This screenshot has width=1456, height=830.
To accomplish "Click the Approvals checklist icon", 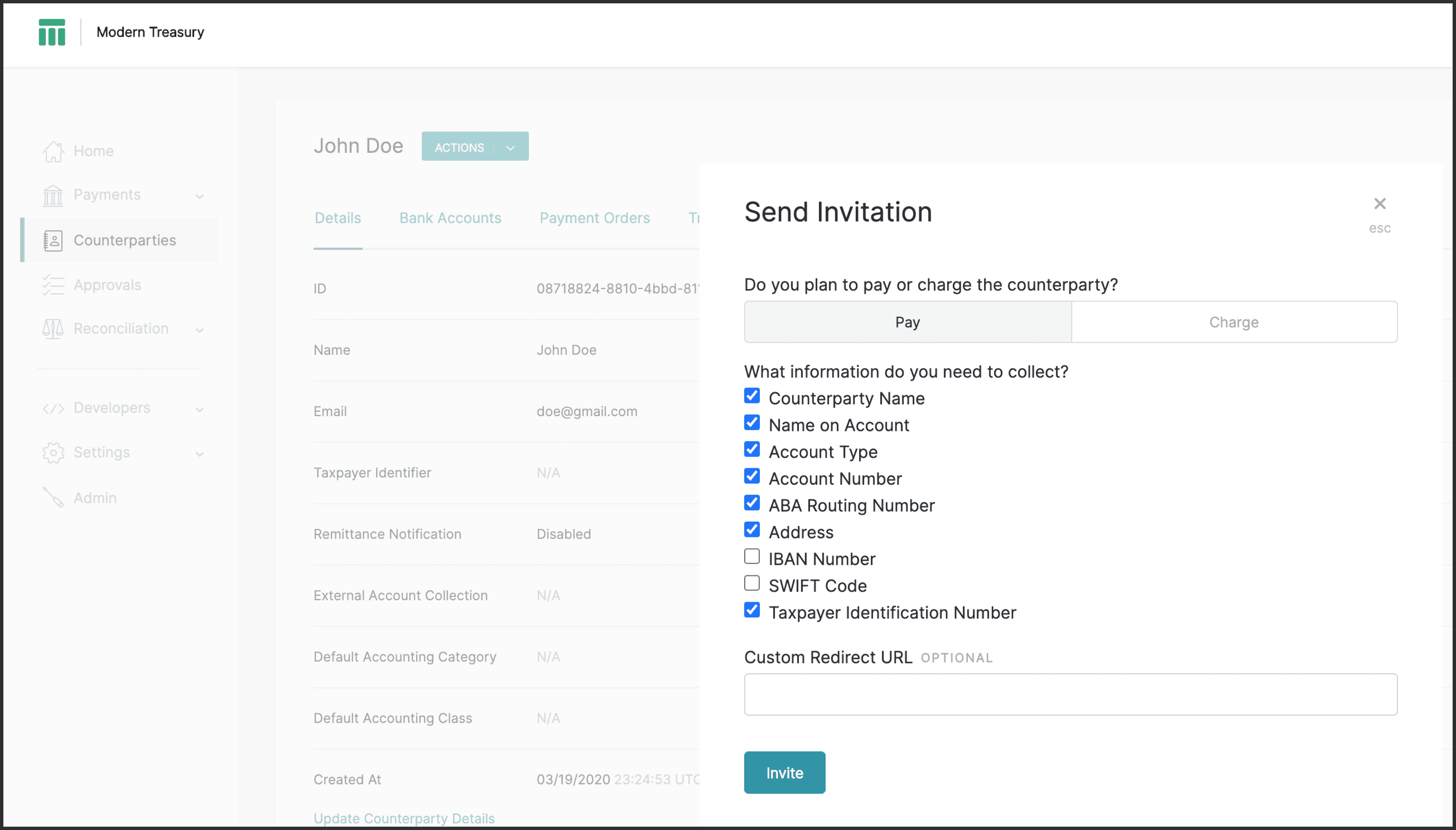I will [x=53, y=285].
